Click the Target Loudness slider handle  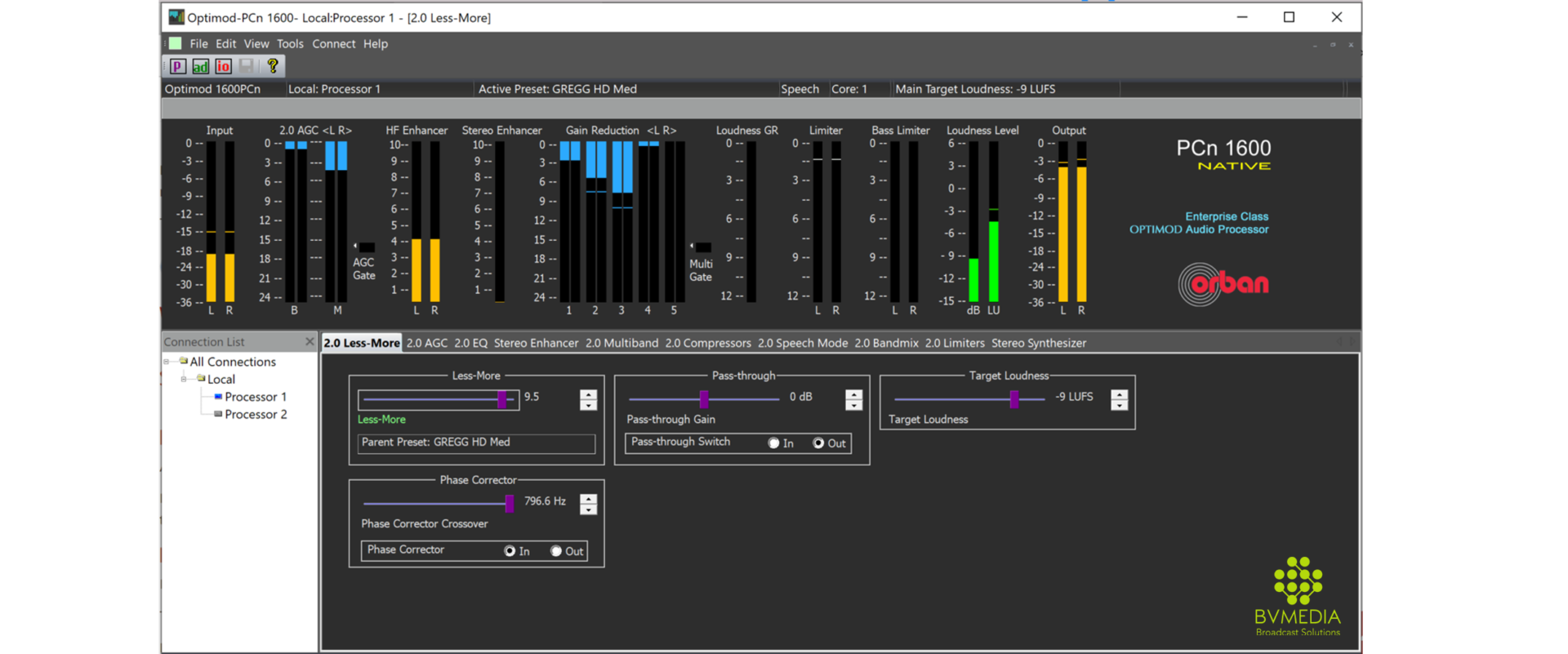(1014, 399)
